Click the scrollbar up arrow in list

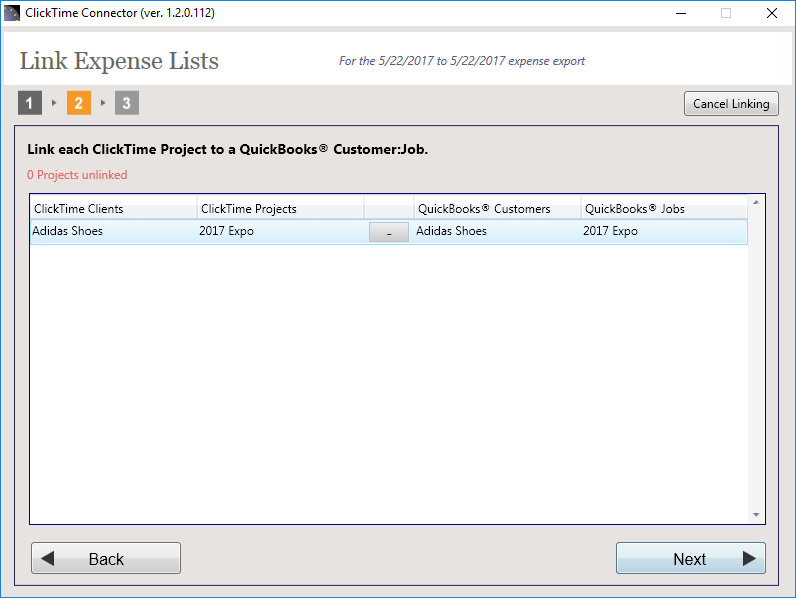coord(756,202)
